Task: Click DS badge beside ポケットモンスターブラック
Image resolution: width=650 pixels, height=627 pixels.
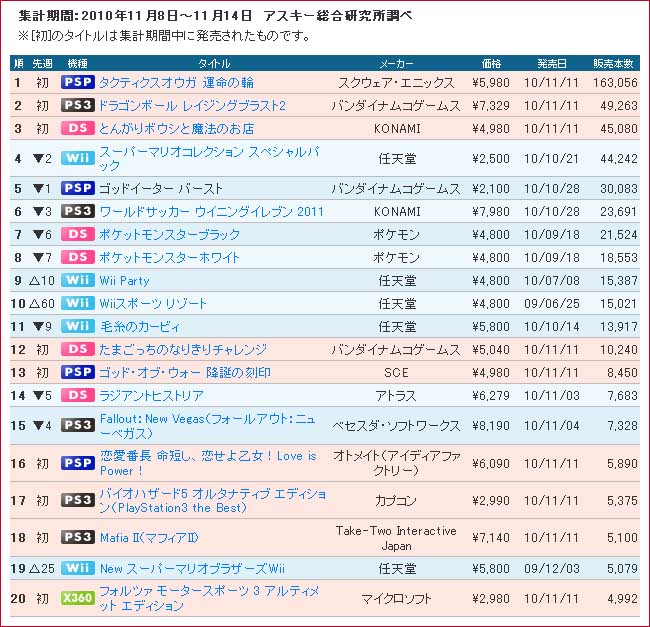Action: (x=78, y=234)
